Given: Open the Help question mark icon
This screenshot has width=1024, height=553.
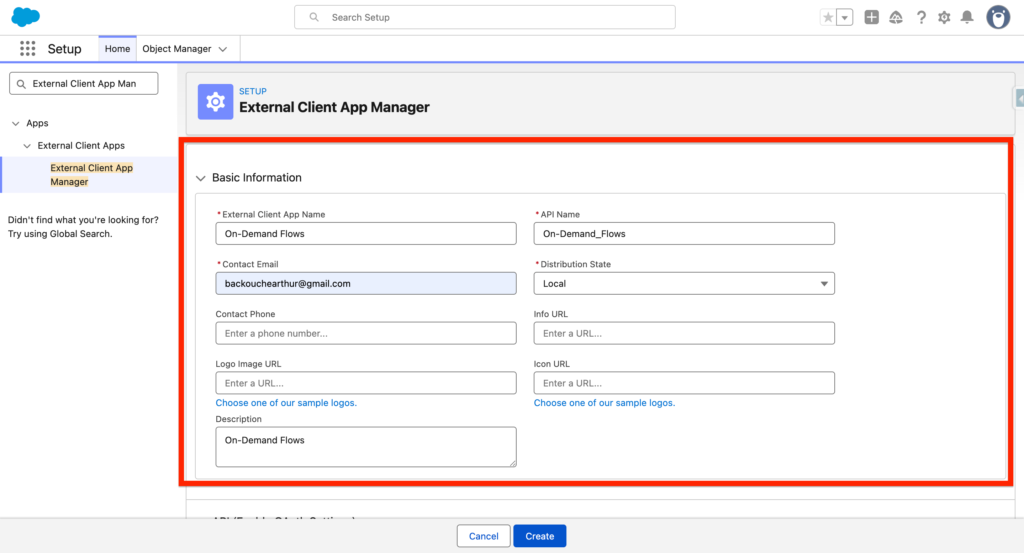Looking at the screenshot, I should point(921,17).
